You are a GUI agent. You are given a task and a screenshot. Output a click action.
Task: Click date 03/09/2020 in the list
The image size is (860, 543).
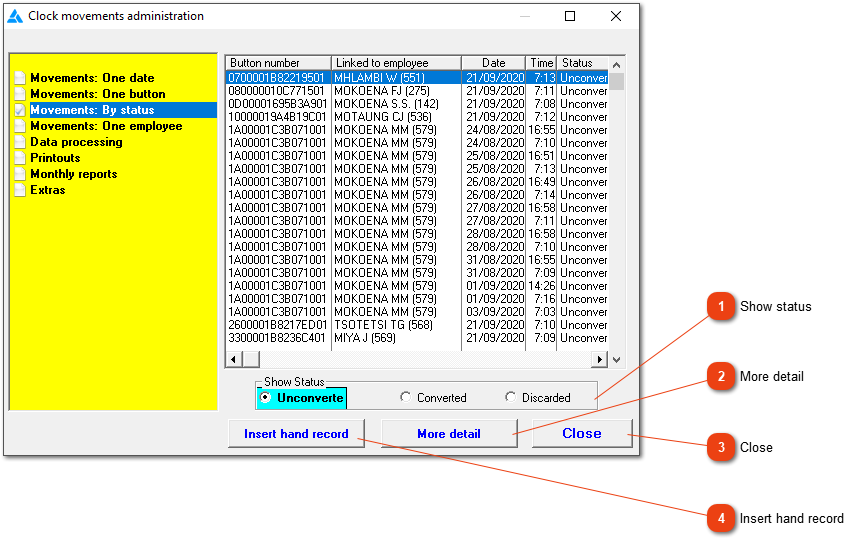coord(495,312)
